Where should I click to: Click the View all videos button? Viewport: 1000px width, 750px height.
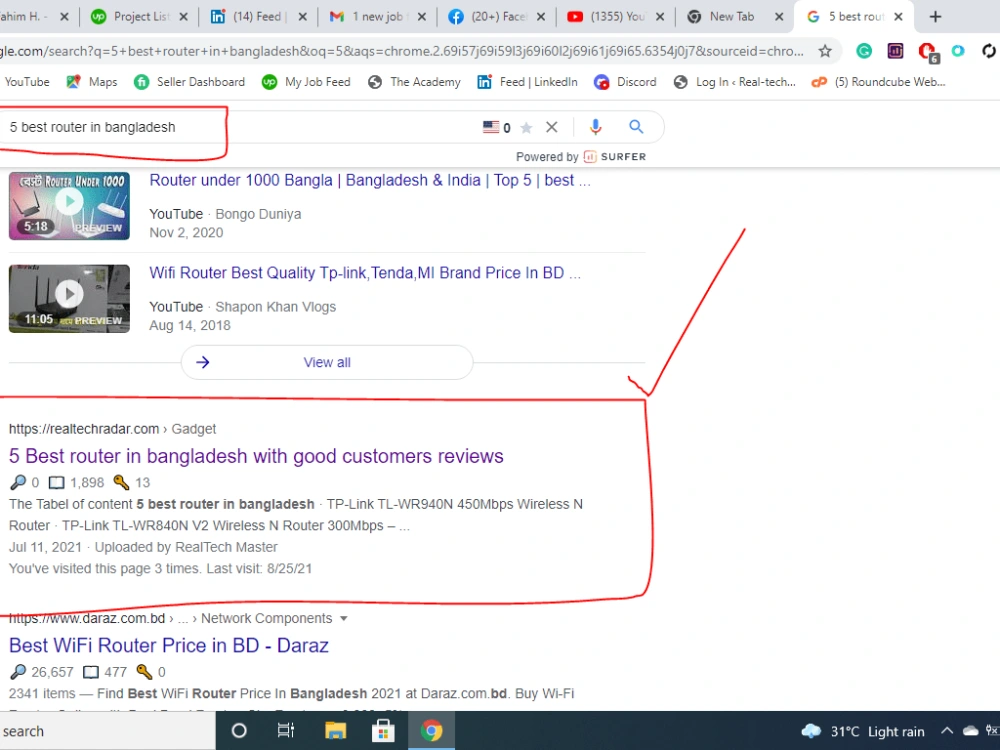pyautogui.click(x=327, y=362)
